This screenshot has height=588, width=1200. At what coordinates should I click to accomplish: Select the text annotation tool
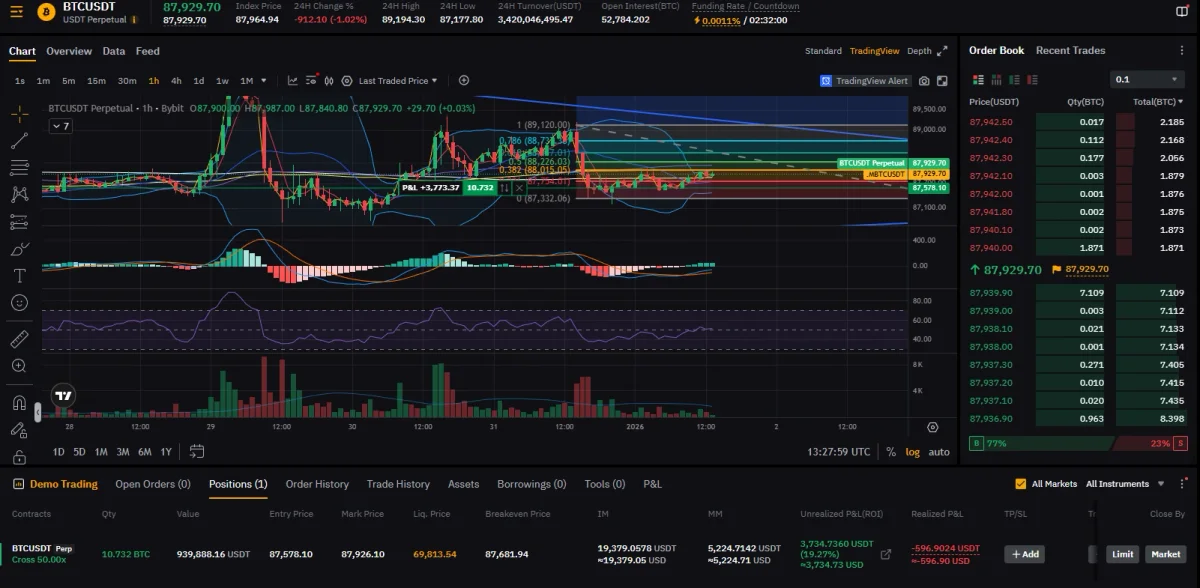(x=19, y=276)
